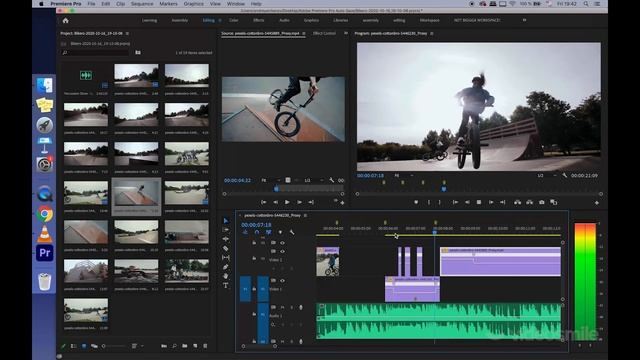Toggle lock on Video 1 track
The image size is (640, 360).
[x=254, y=289]
